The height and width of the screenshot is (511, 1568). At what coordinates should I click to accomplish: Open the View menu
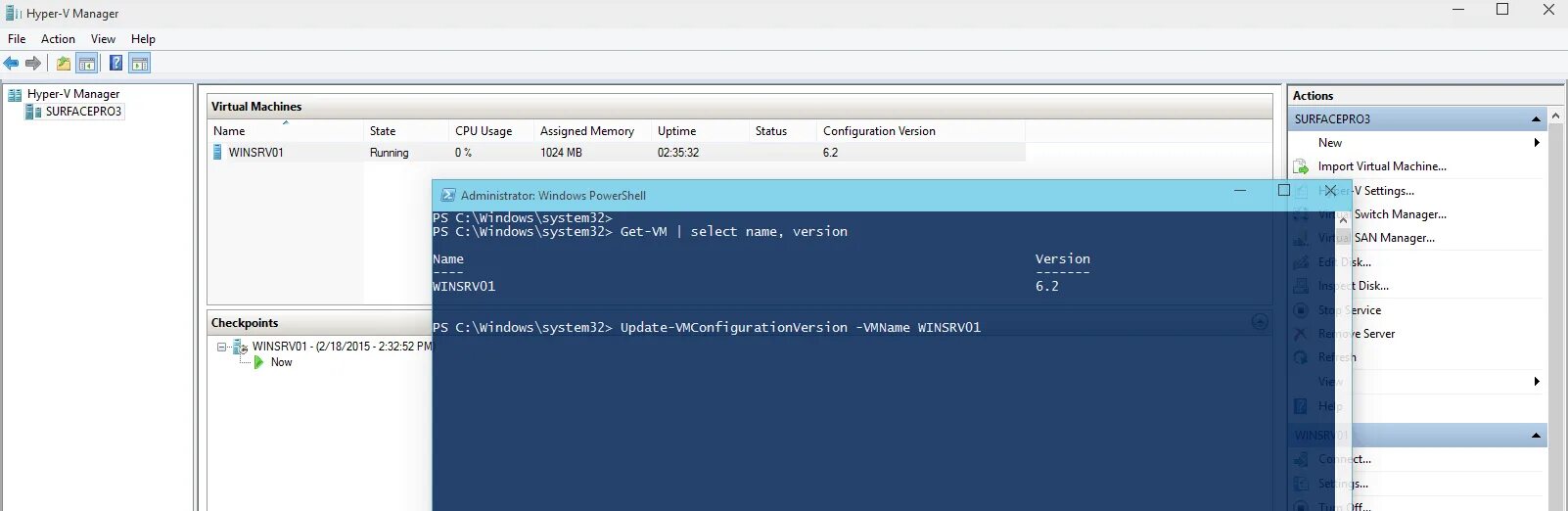pos(103,39)
